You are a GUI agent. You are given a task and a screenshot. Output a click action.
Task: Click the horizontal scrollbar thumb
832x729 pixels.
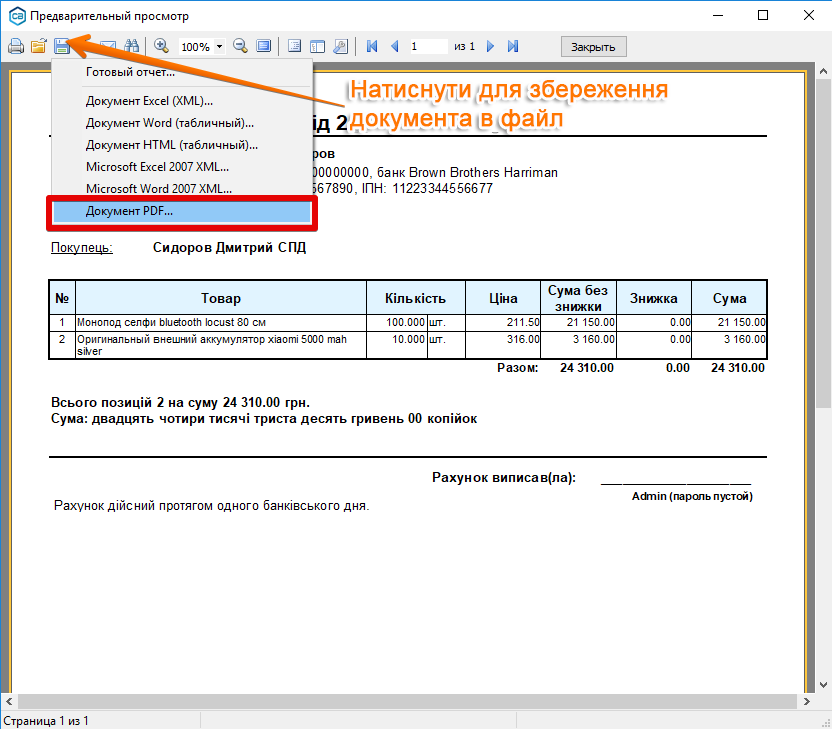[x=407, y=701]
